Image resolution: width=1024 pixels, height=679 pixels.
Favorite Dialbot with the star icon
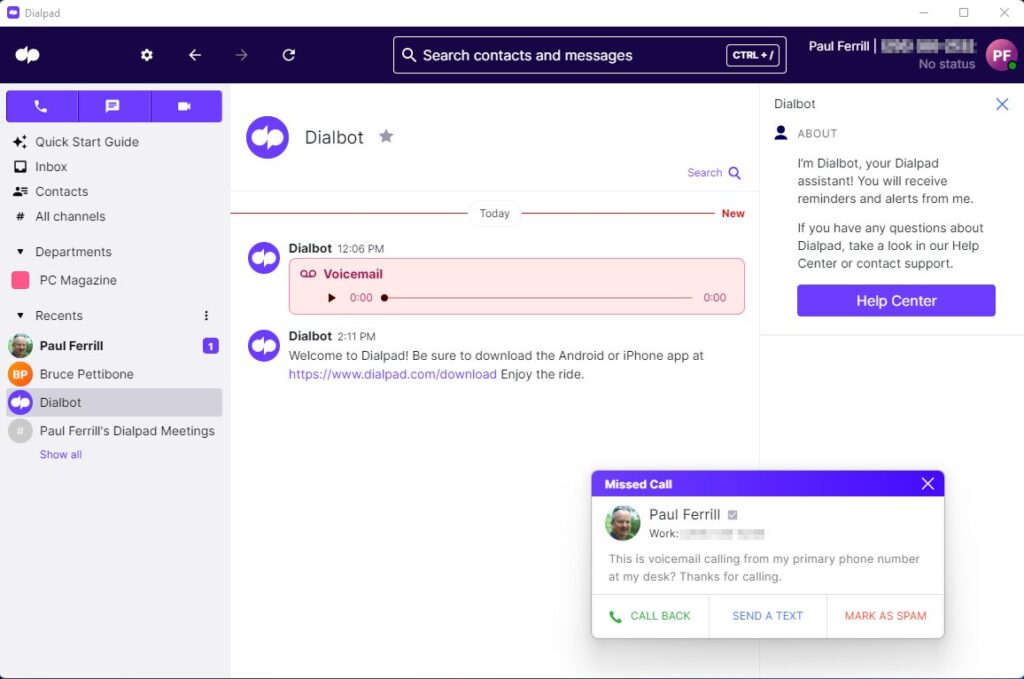(x=386, y=136)
